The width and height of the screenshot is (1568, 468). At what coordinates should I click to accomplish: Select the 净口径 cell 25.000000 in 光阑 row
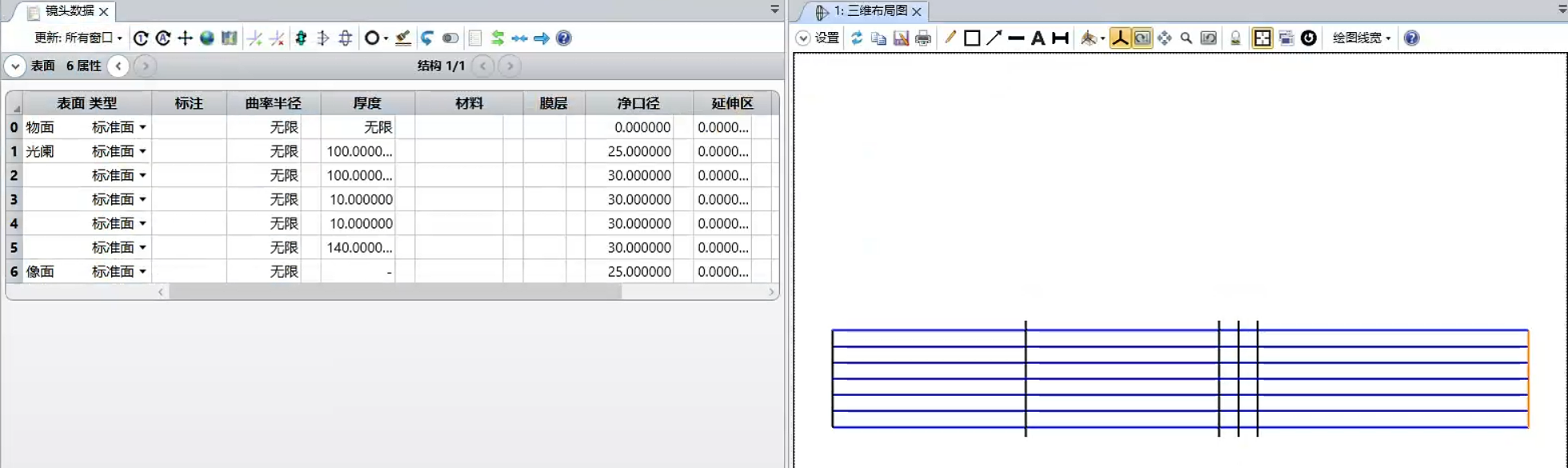(x=629, y=151)
